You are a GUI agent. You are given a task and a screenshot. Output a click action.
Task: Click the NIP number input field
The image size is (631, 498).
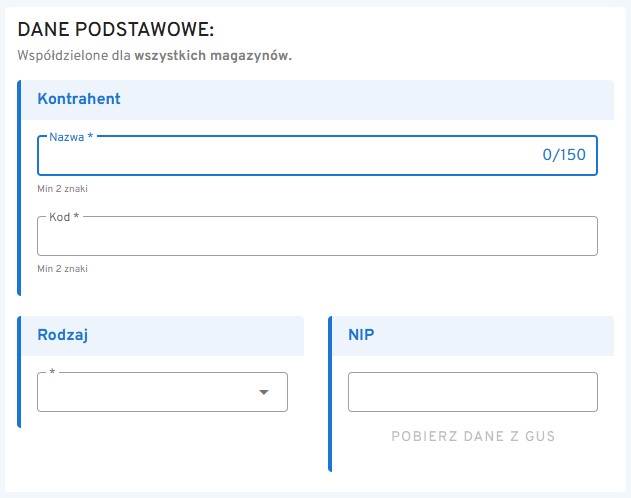472,392
